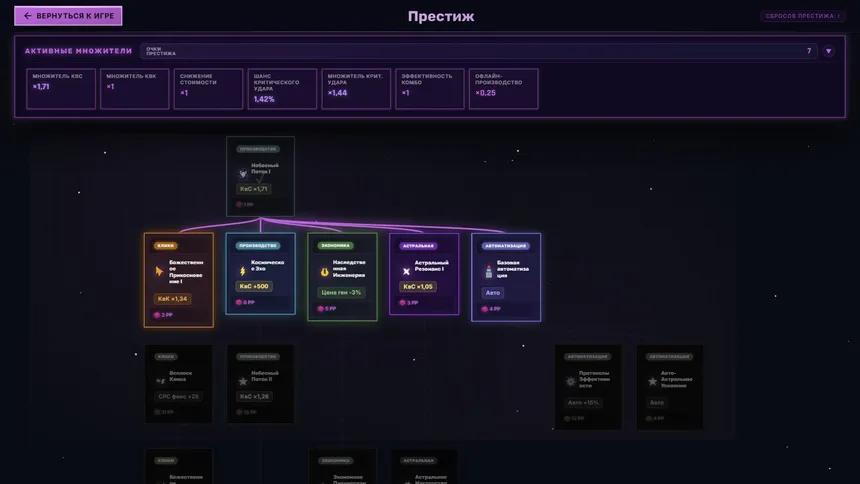Click the КвС +500 bonus label
This screenshot has width=860, height=484.
point(254,286)
